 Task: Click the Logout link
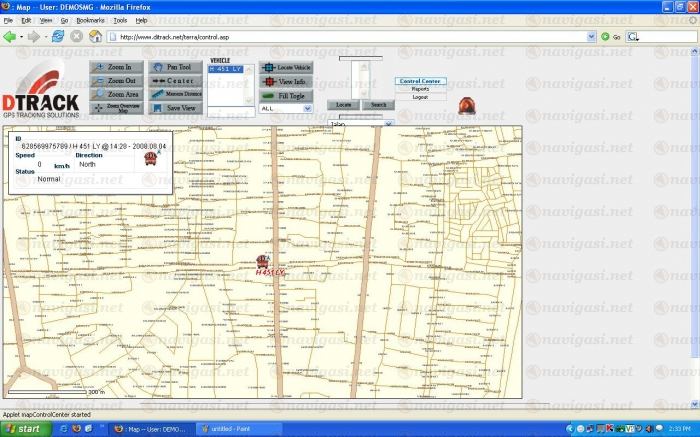(x=420, y=97)
